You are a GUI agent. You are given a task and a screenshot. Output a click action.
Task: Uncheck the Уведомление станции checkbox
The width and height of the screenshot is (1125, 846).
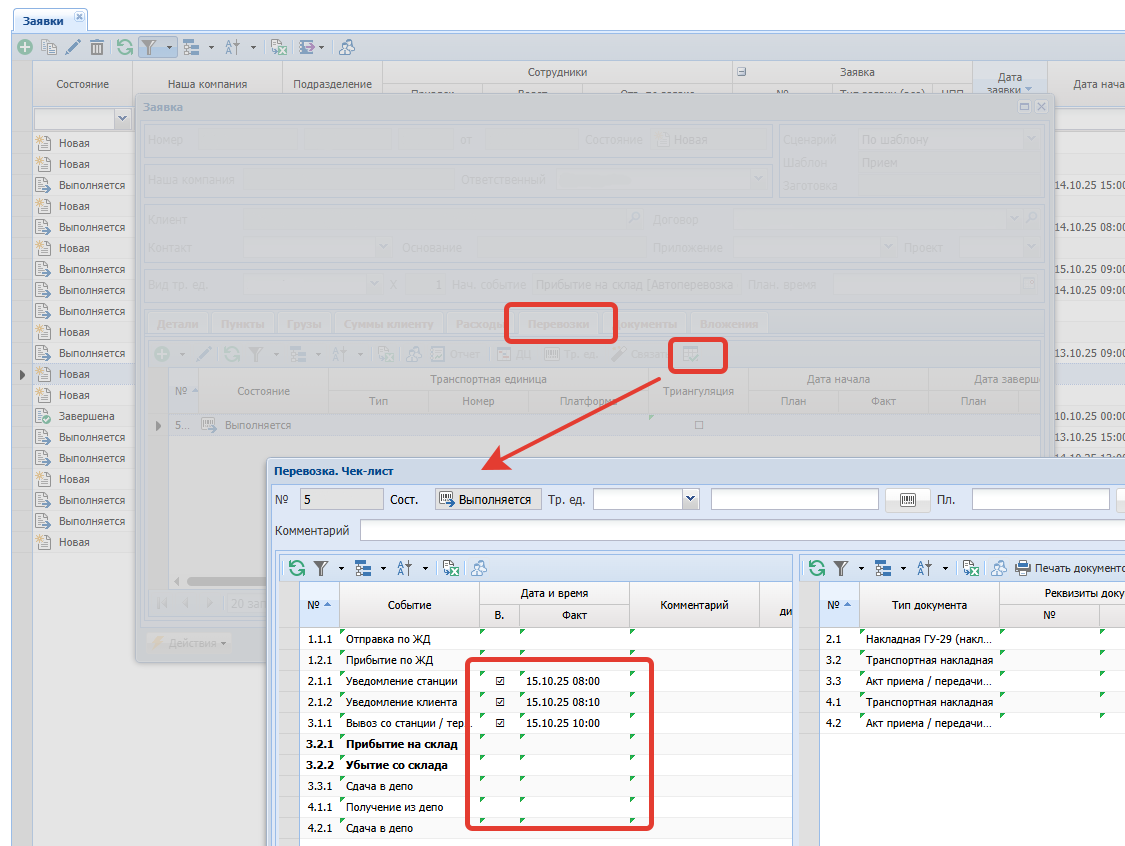click(x=500, y=681)
